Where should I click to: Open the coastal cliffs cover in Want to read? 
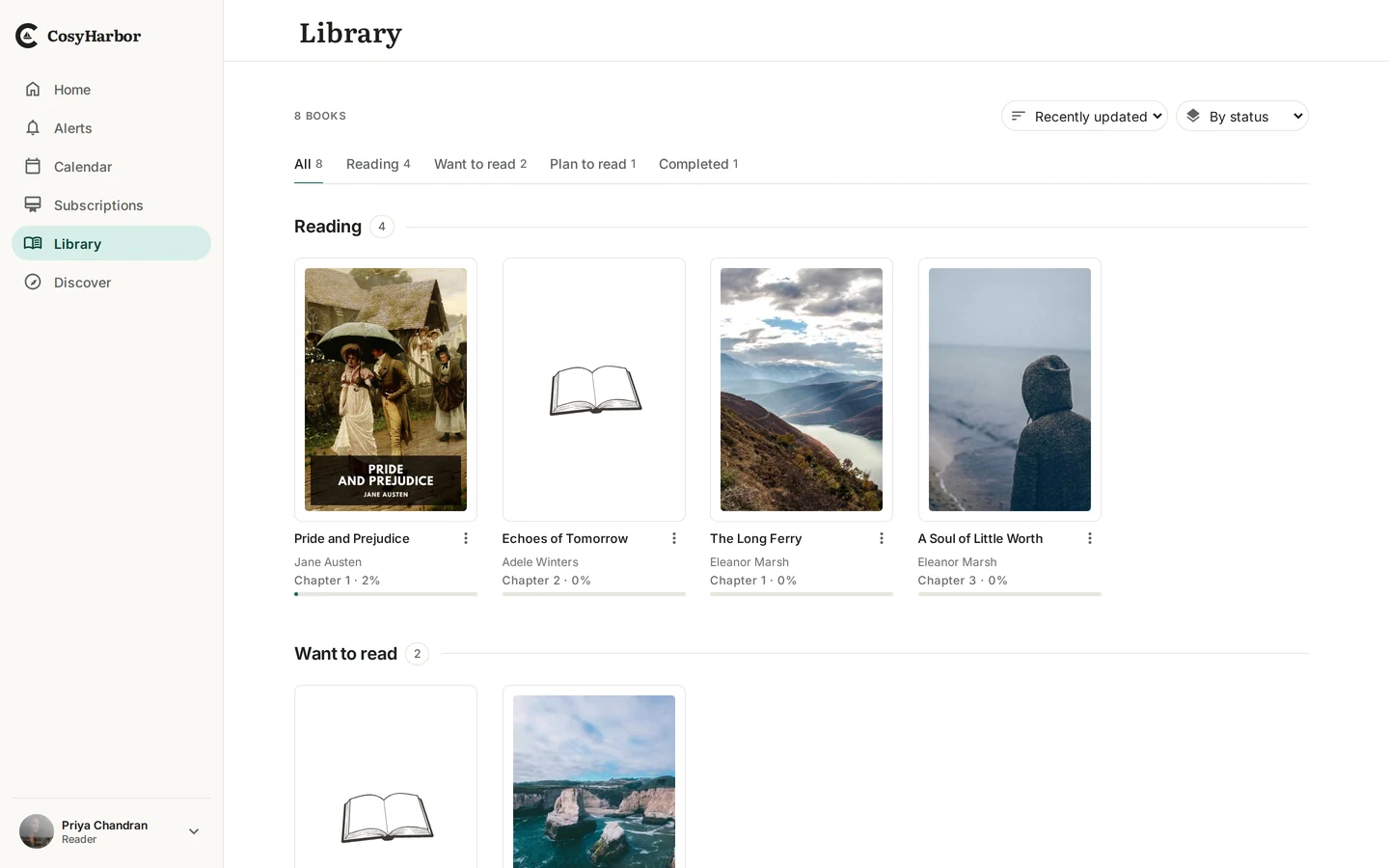(x=594, y=781)
